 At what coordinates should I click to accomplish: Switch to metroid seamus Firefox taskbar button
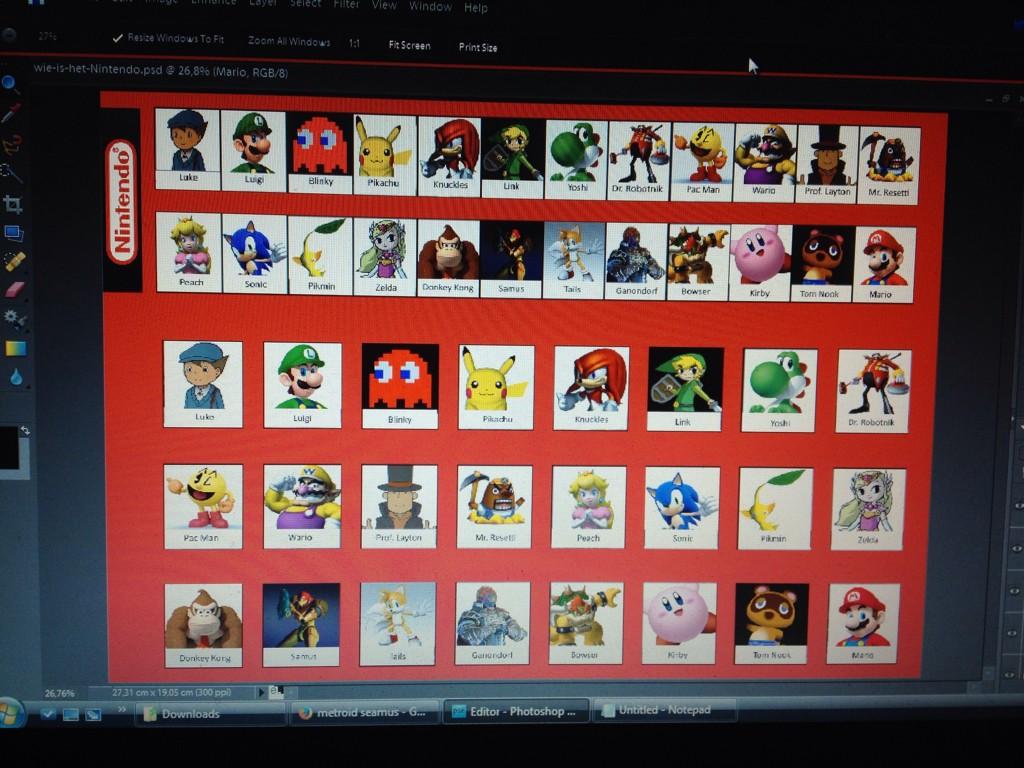pyautogui.click(x=365, y=712)
